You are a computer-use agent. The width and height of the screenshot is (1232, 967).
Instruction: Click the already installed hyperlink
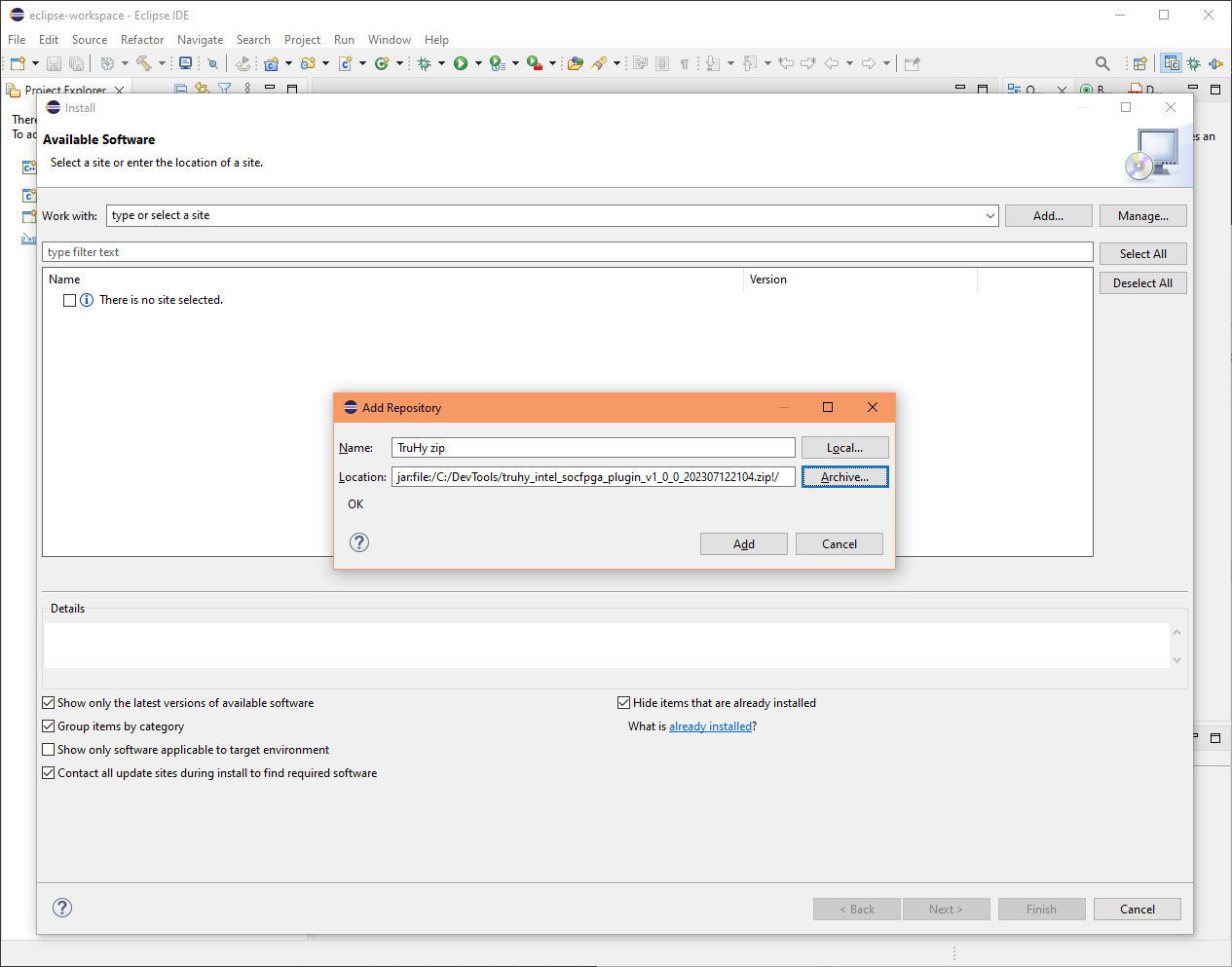pyautogui.click(x=711, y=725)
